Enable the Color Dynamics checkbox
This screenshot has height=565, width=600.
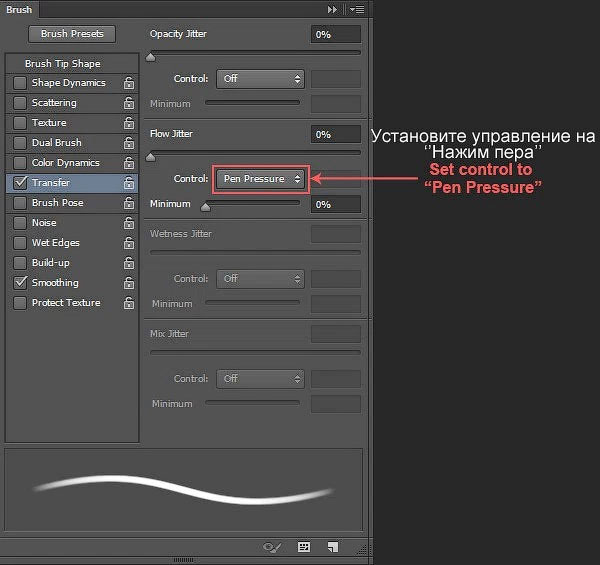20,163
